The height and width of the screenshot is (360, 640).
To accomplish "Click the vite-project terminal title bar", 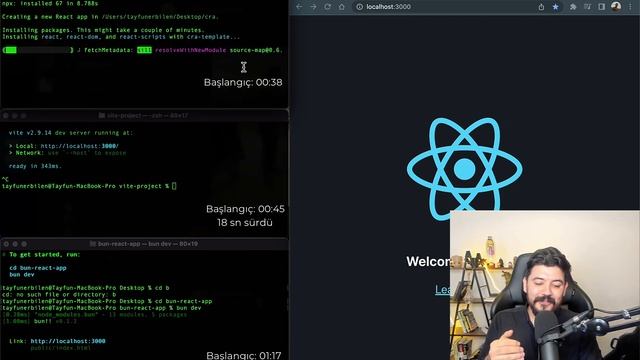I will 144,116.
